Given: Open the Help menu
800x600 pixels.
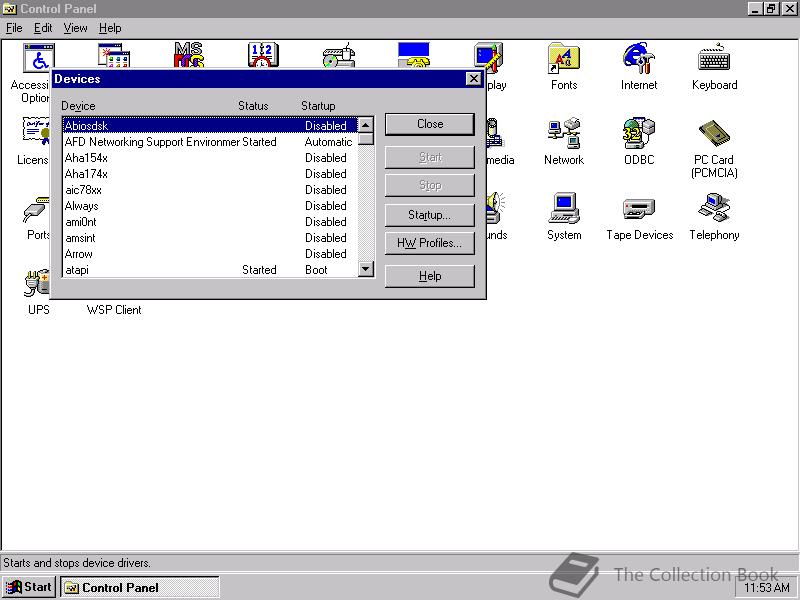Looking at the screenshot, I should 110,28.
